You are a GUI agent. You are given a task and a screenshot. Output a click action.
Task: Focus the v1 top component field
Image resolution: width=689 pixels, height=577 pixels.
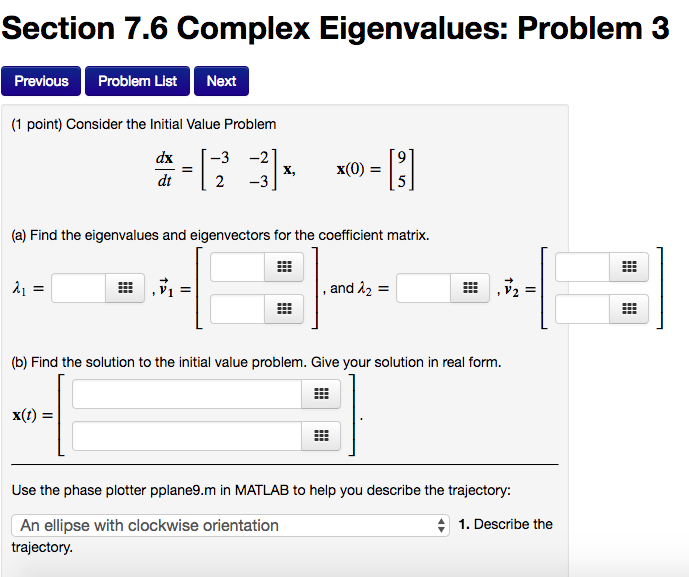[237, 267]
